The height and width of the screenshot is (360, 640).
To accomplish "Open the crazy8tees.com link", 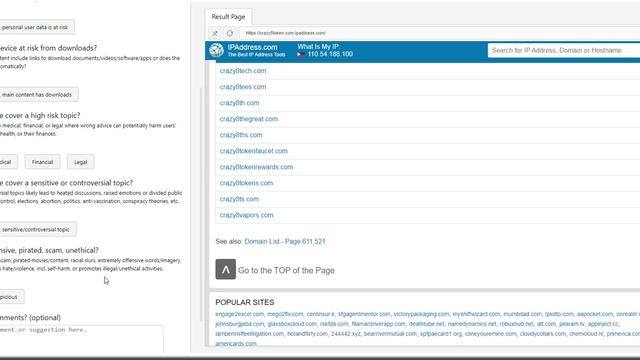I will pyautogui.click(x=243, y=87).
